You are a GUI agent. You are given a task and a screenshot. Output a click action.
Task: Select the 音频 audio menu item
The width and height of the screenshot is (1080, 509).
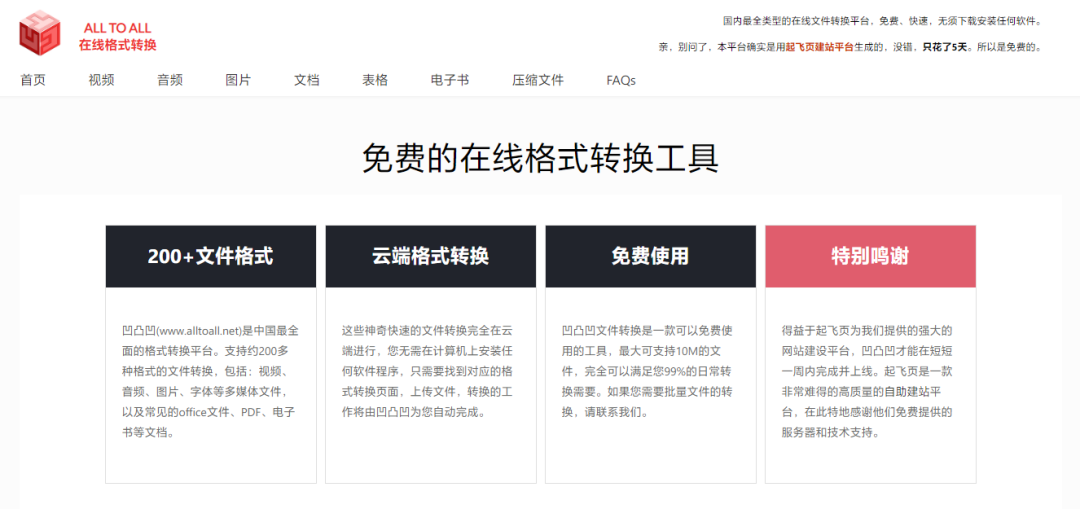click(x=170, y=80)
